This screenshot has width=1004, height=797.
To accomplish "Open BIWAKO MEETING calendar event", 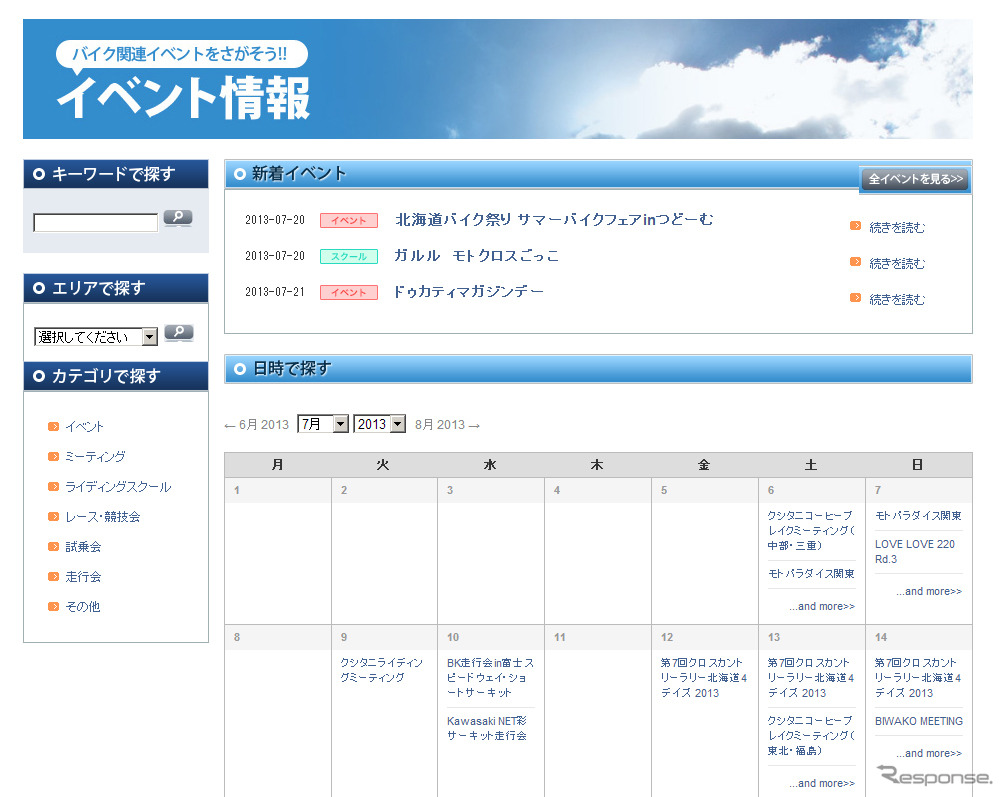I will [918, 721].
